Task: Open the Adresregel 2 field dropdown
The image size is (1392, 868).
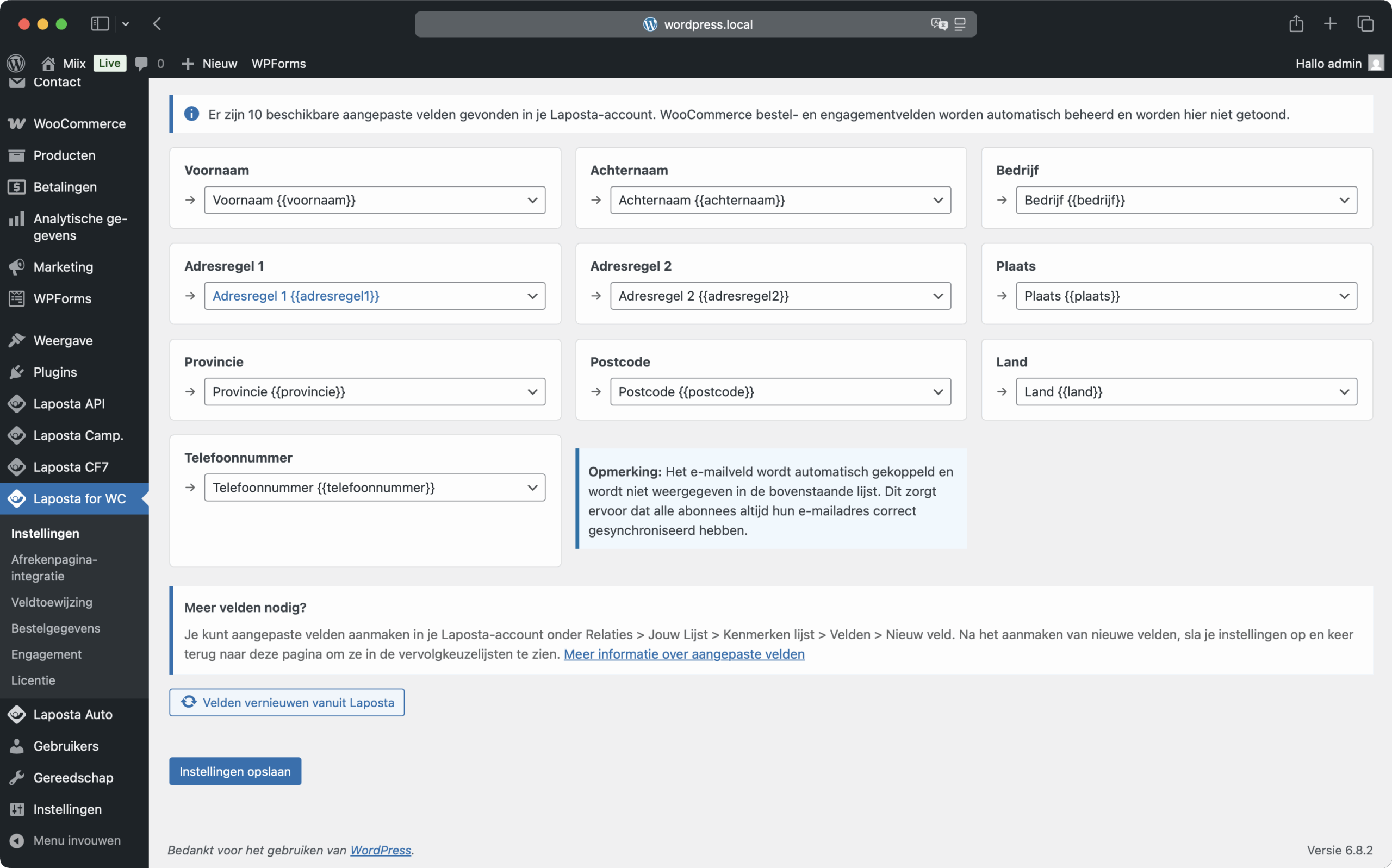Action: [780, 296]
